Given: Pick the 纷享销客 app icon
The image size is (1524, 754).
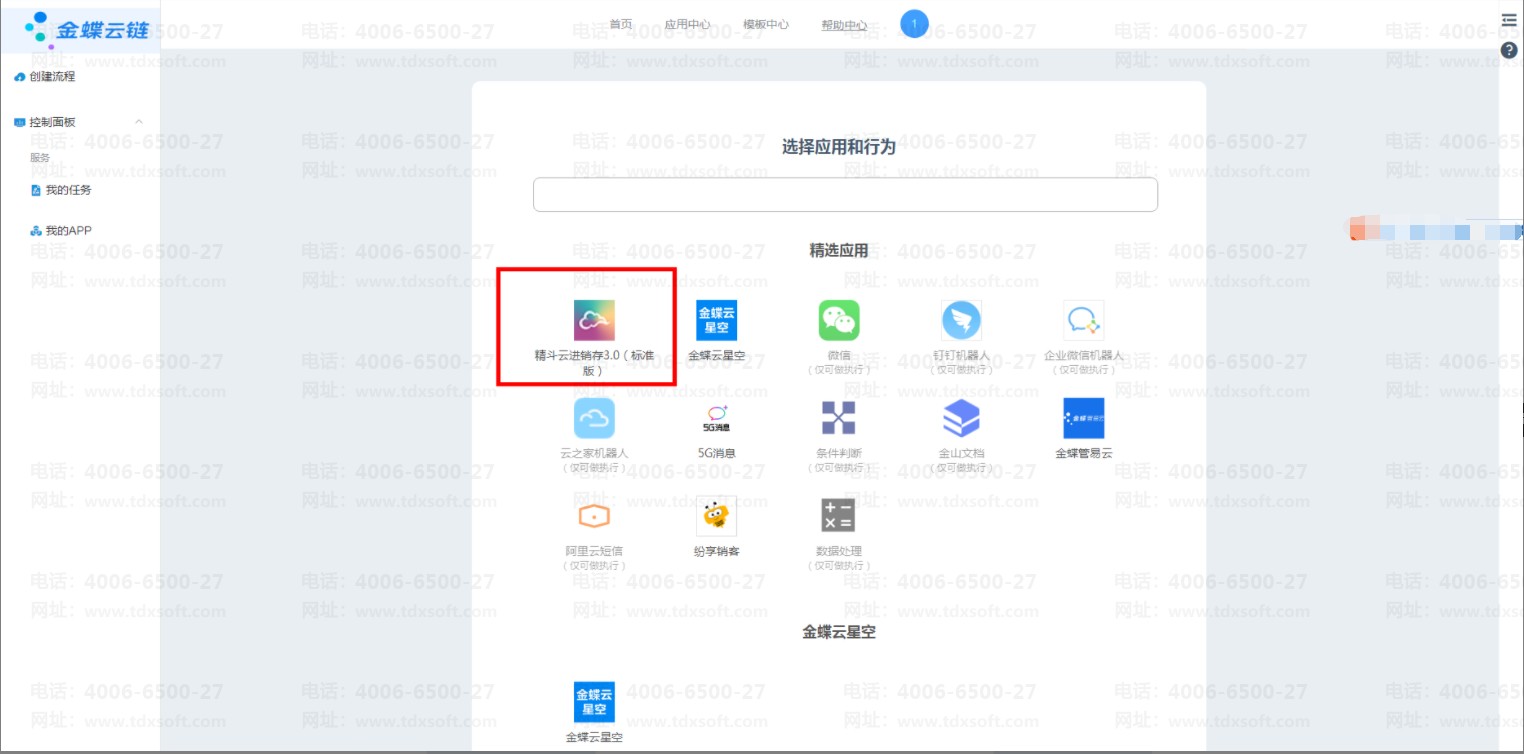Looking at the screenshot, I should tap(716, 516).
